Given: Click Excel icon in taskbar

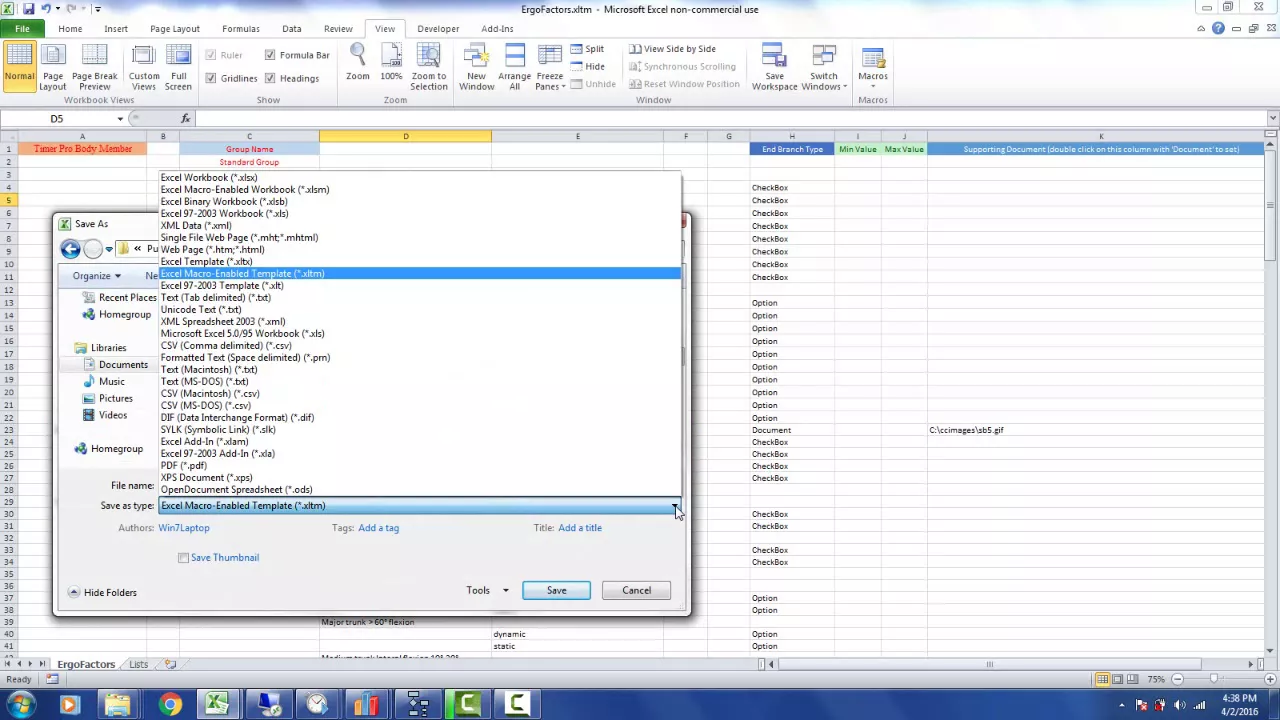Looking at the screenshot, I should pos(217,704).
